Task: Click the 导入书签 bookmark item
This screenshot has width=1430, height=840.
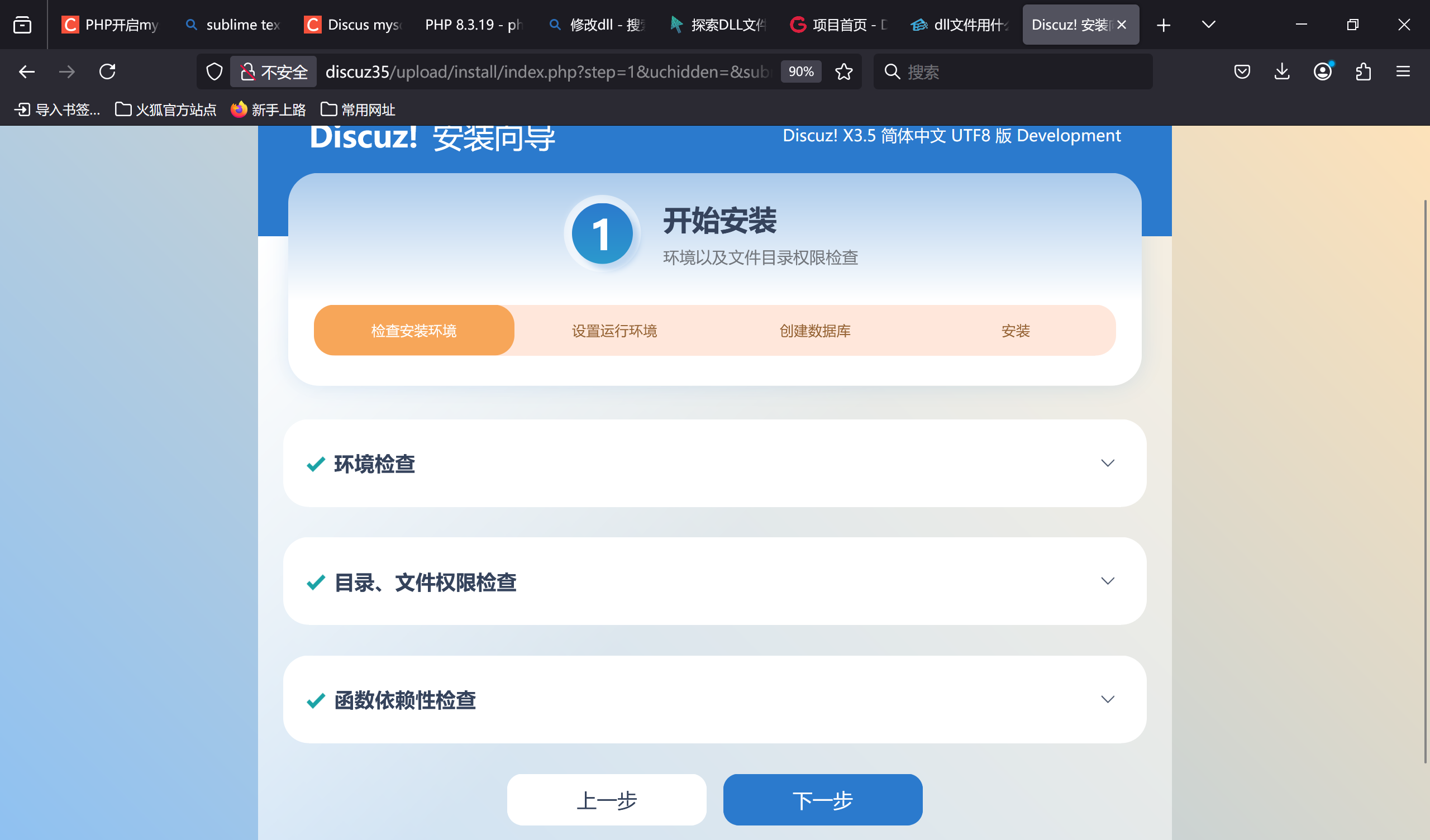Action: click(x=58, y=109)
